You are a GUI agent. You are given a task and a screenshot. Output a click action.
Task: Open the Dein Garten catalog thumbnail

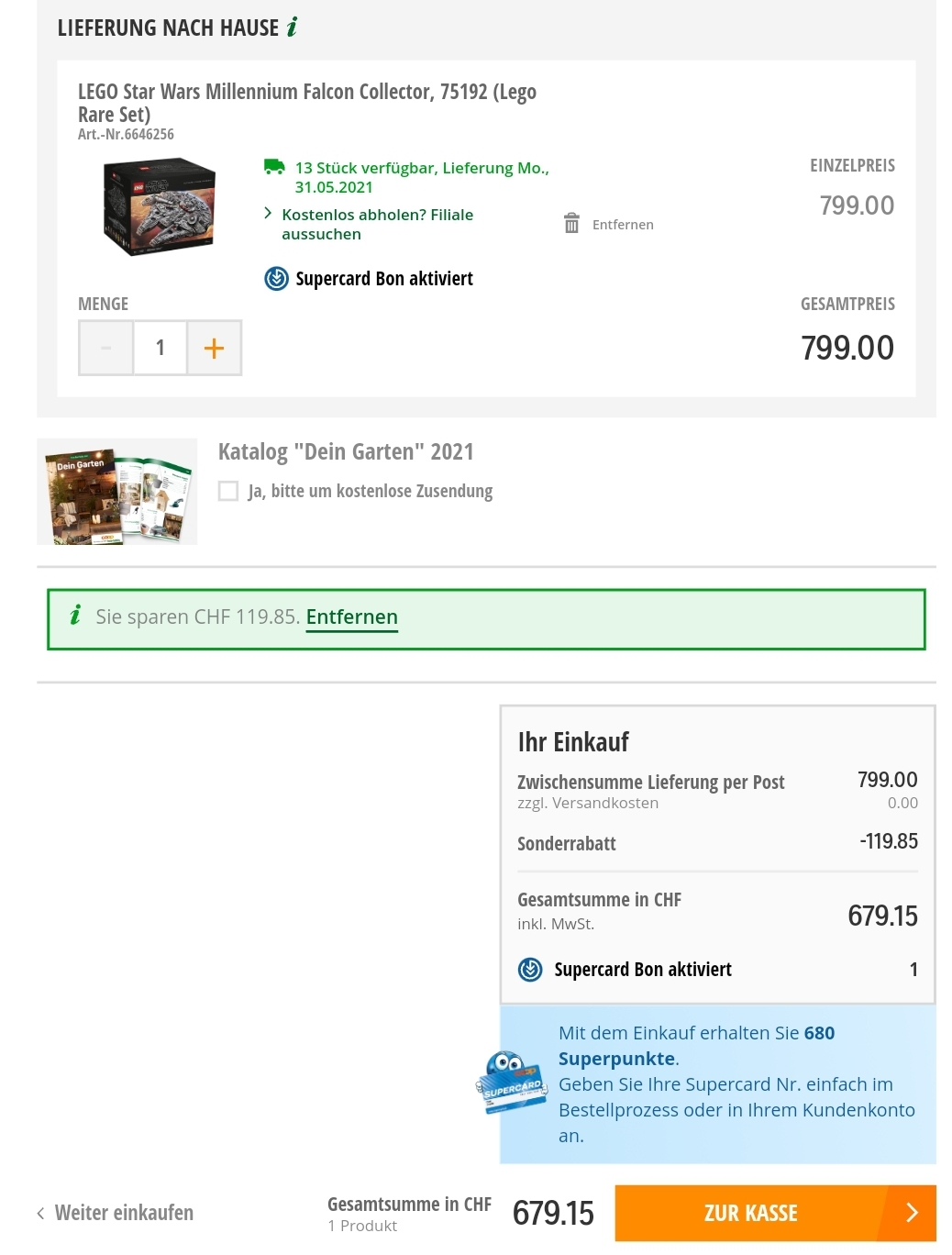coord(117,493)
